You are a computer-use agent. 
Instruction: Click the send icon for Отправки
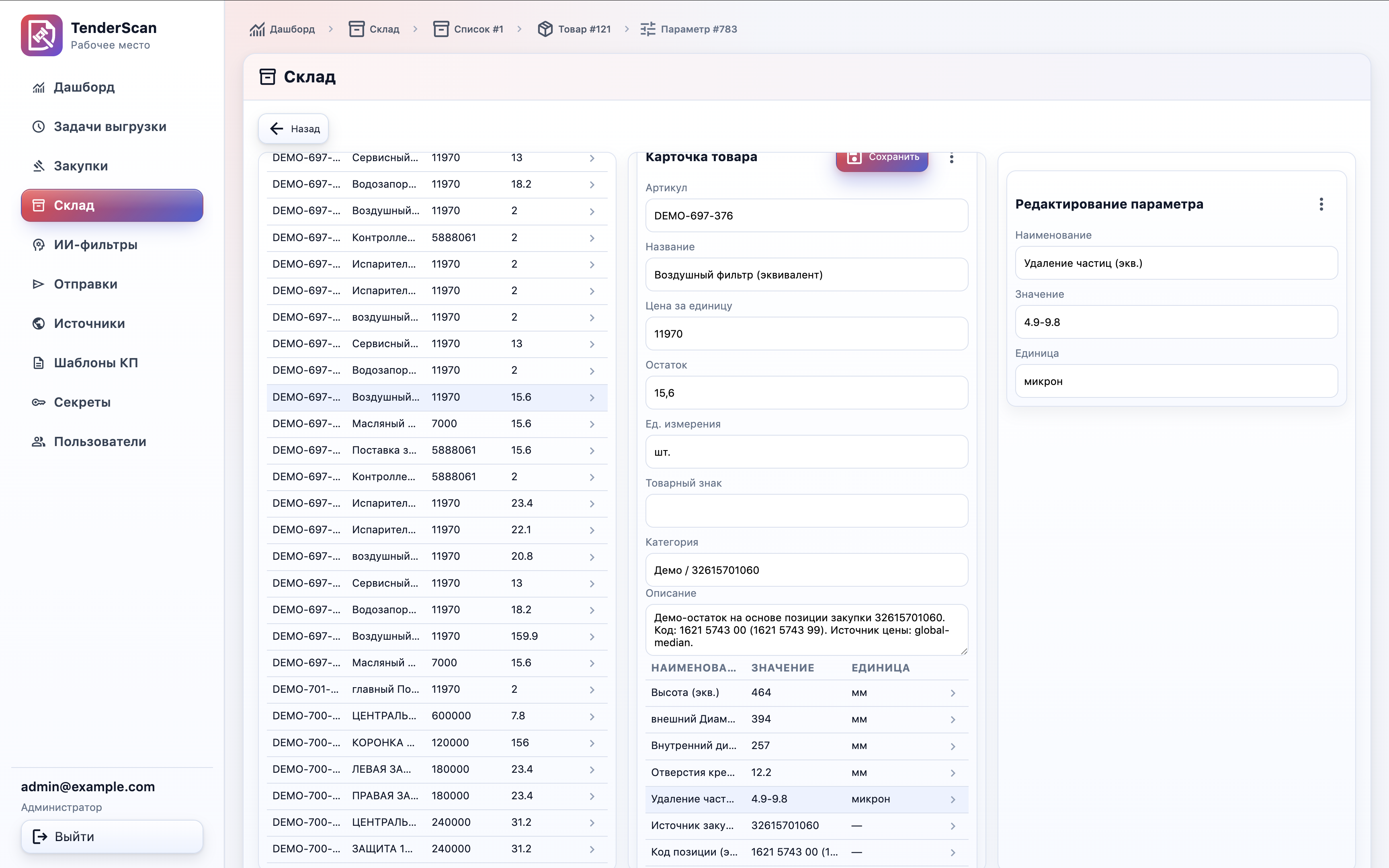(x=39, y=284)
